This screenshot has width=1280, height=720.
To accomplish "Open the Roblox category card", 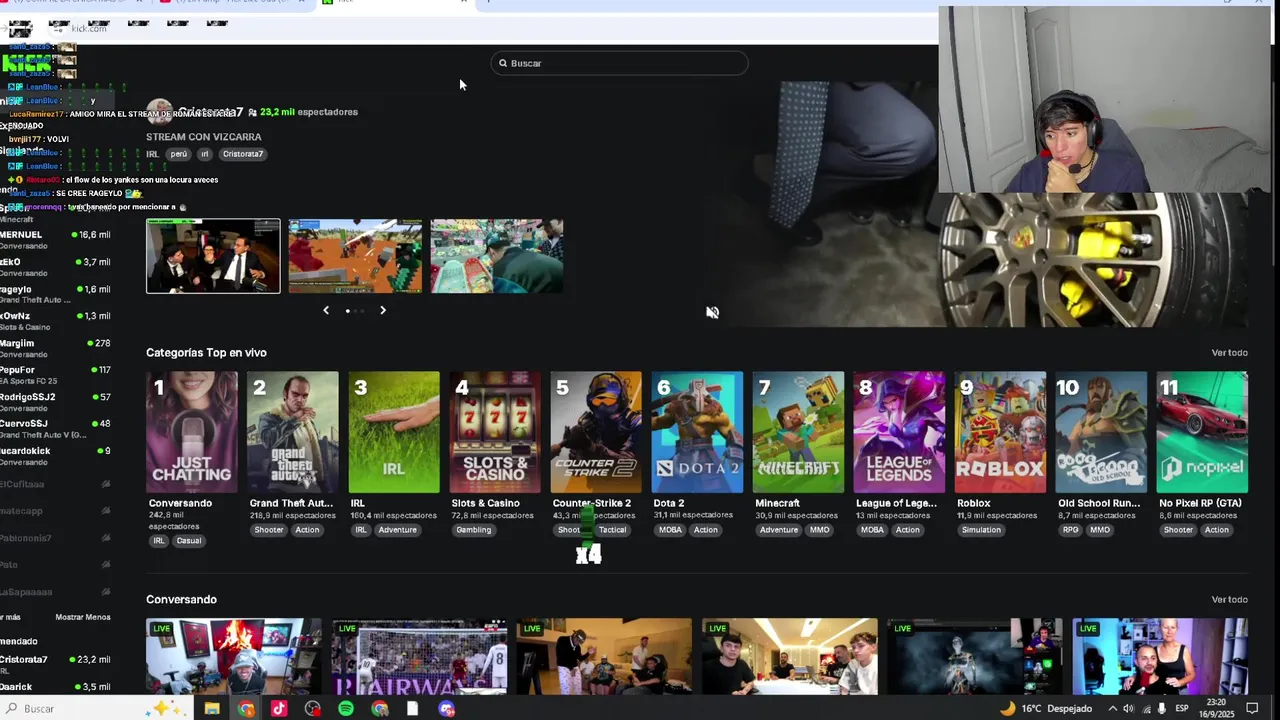I will pyautogui.click(x=1000, y=433).
